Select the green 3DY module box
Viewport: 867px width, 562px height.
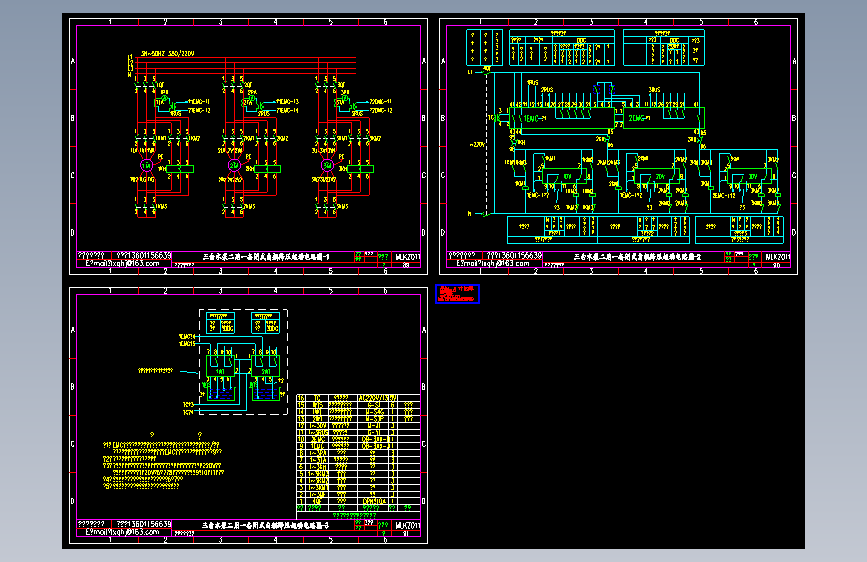tap(749, 177)
